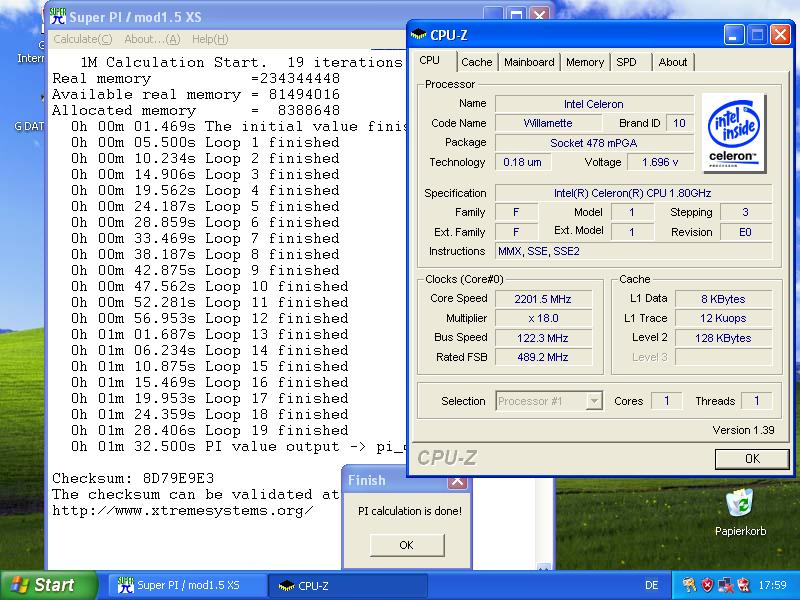
Task: Click the Code Name value Willamette
Action: tap(547, 123)
